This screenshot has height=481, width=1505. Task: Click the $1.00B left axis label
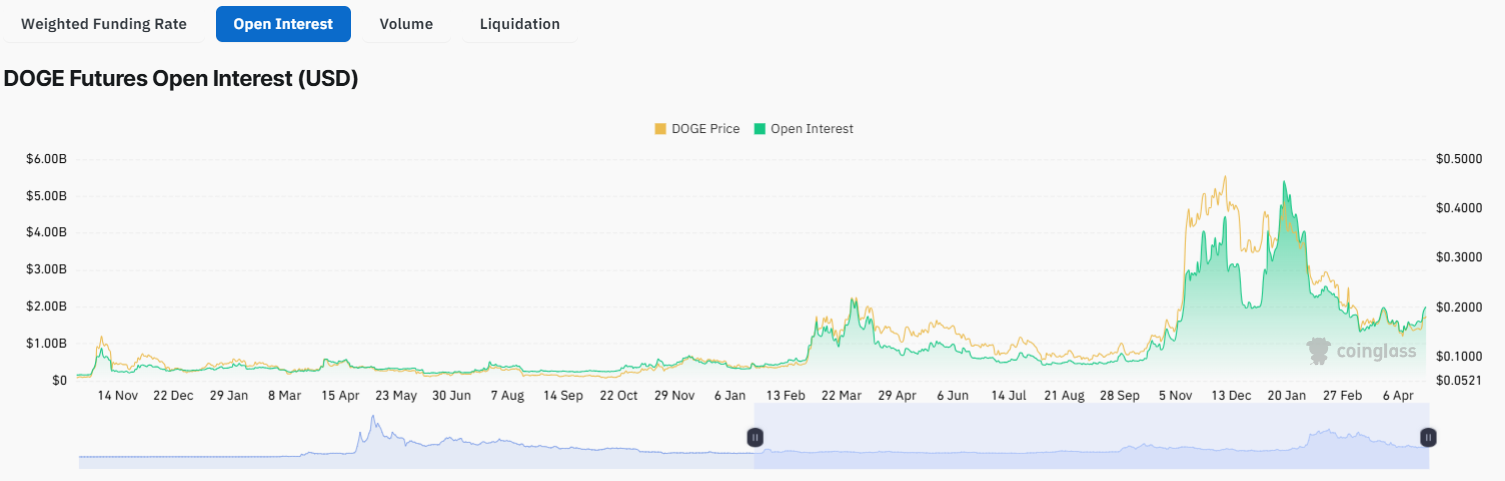tap(47, 343)
